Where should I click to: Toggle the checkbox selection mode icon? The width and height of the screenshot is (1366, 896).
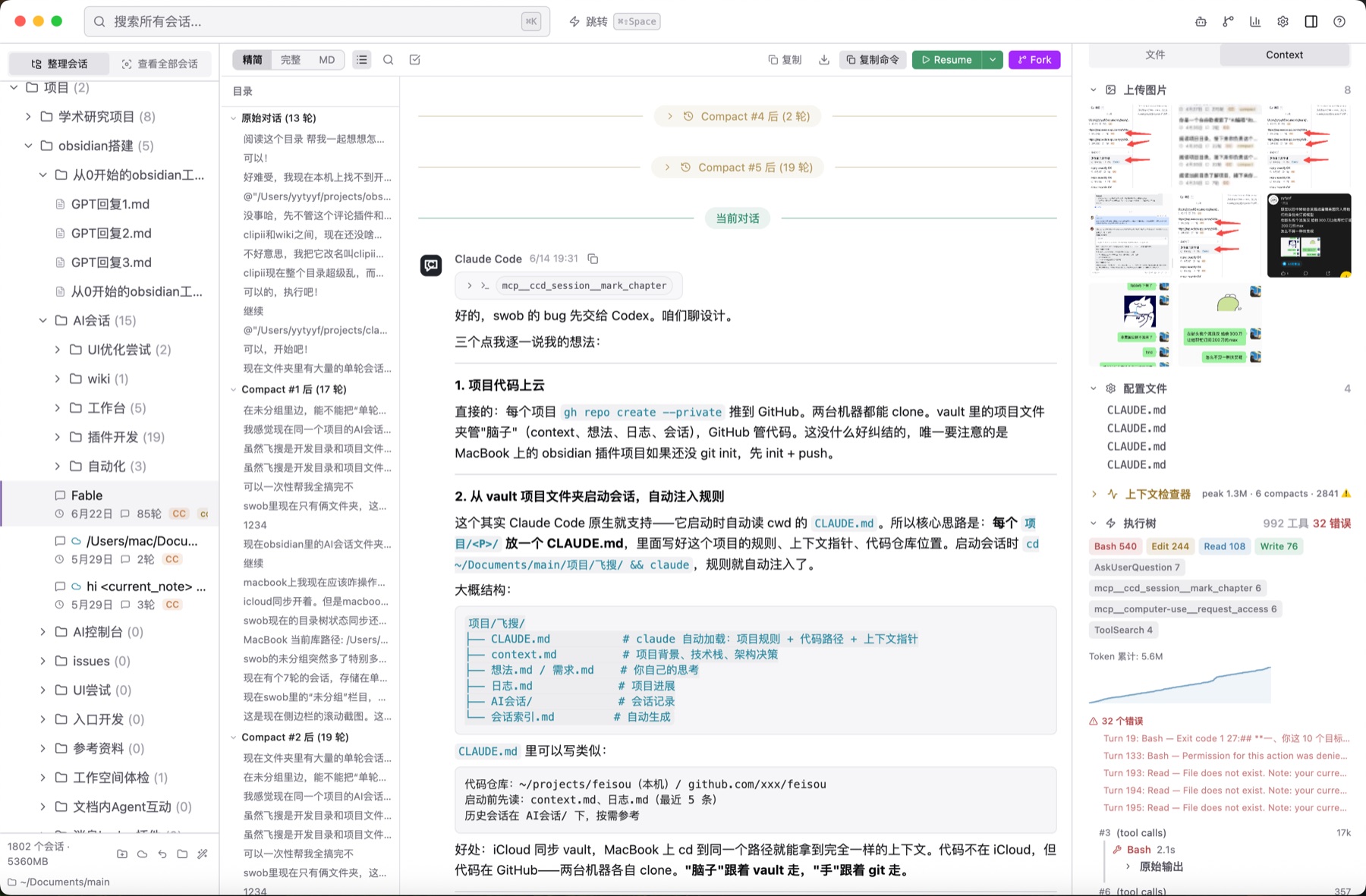(x=415, y=60)
